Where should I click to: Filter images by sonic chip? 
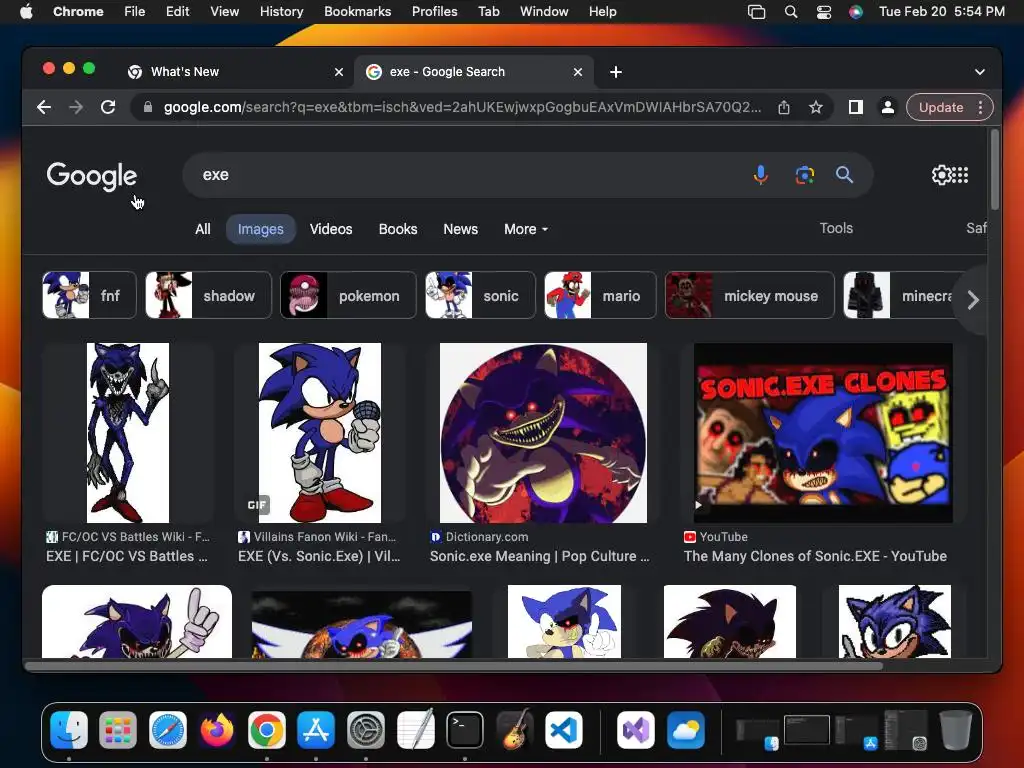coord(480,295)
